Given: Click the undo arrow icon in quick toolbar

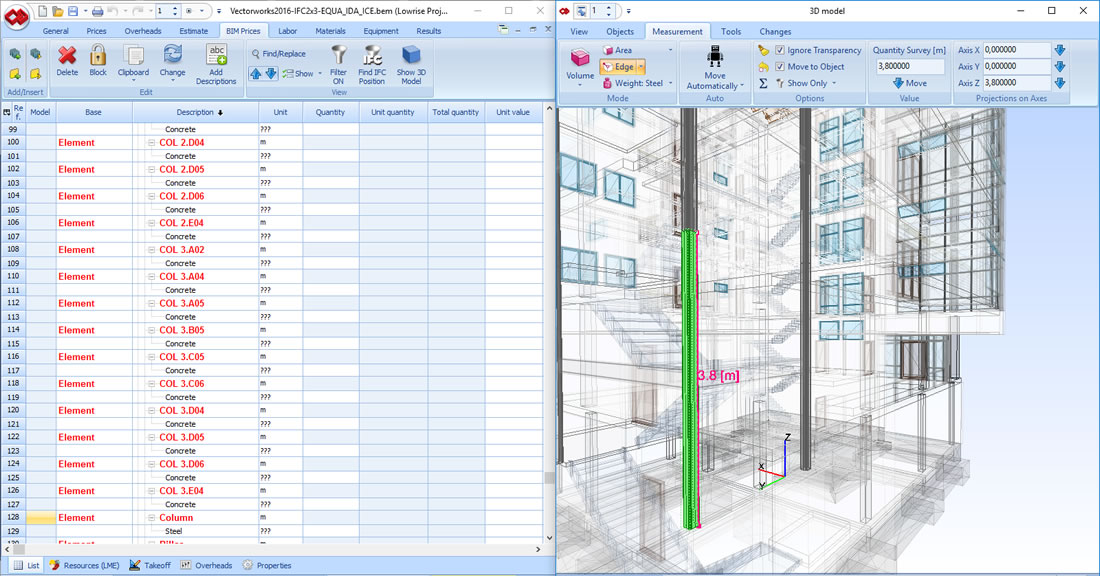Looking at the screenshot, I should [x=113, y=11].
